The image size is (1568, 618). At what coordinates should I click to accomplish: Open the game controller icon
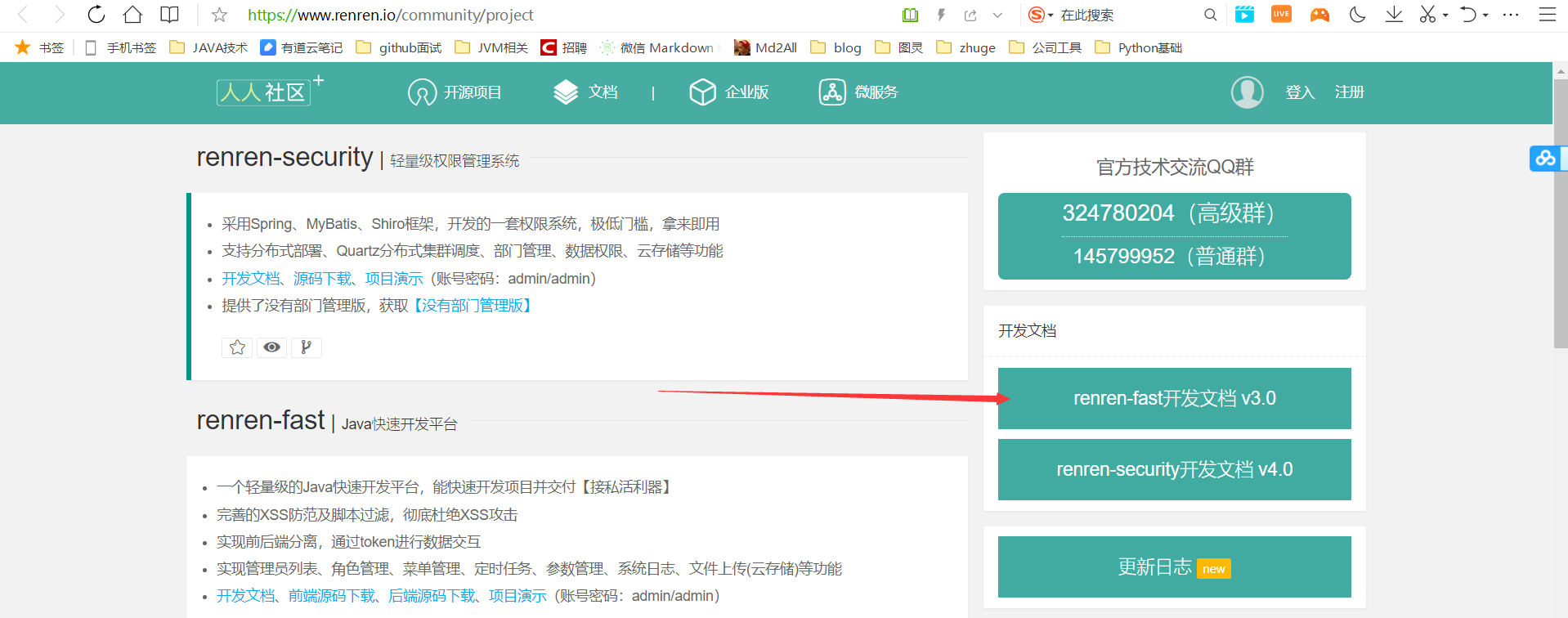point(1319,15)
